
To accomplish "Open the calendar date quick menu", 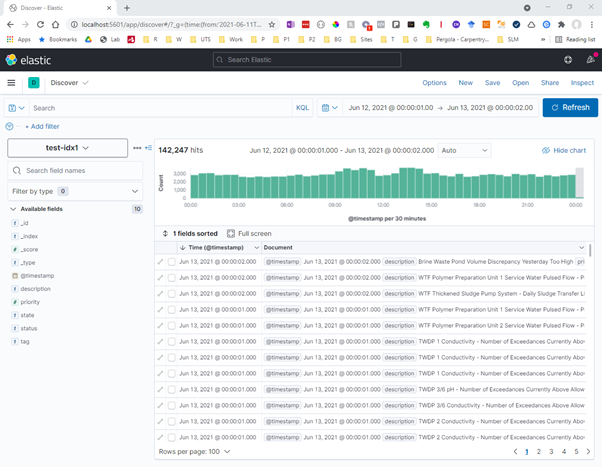I will pyautogui.click(x=329, y=107).
